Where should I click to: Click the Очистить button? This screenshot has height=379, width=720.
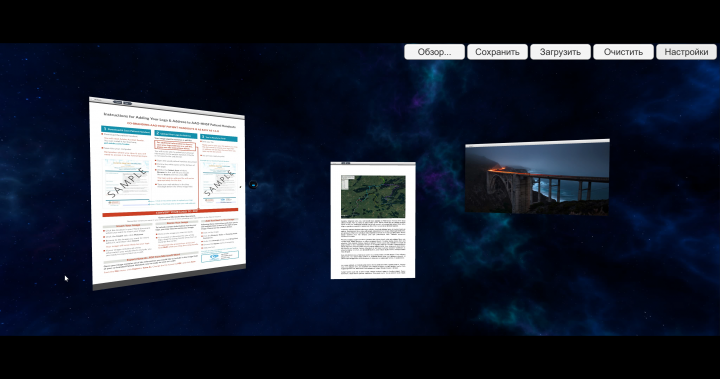(x=623, y=52)
